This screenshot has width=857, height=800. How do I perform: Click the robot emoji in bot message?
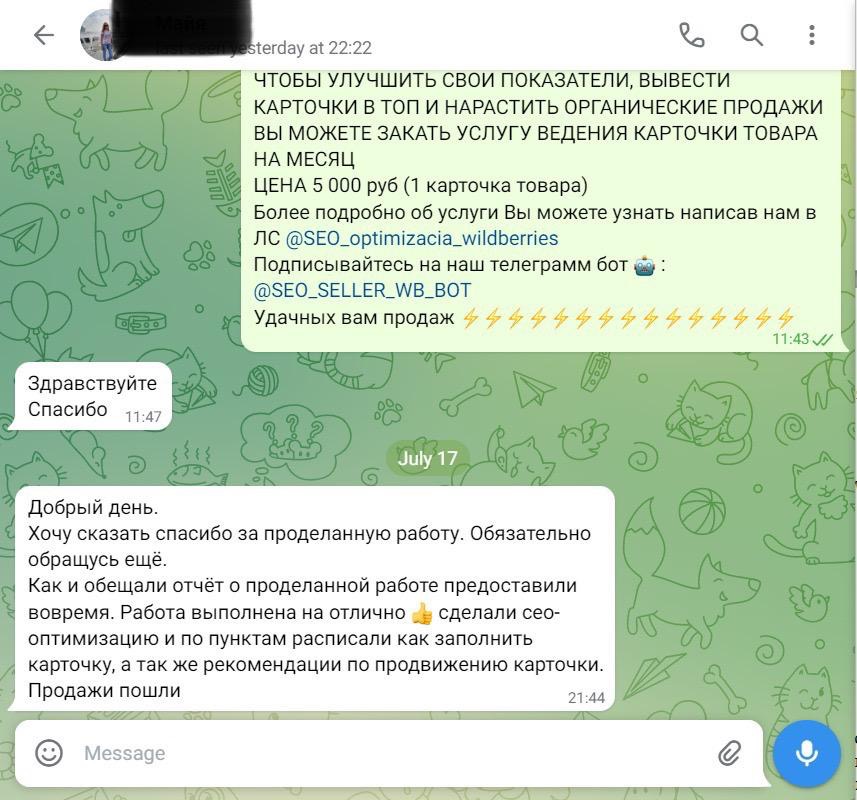coord(644,266)
